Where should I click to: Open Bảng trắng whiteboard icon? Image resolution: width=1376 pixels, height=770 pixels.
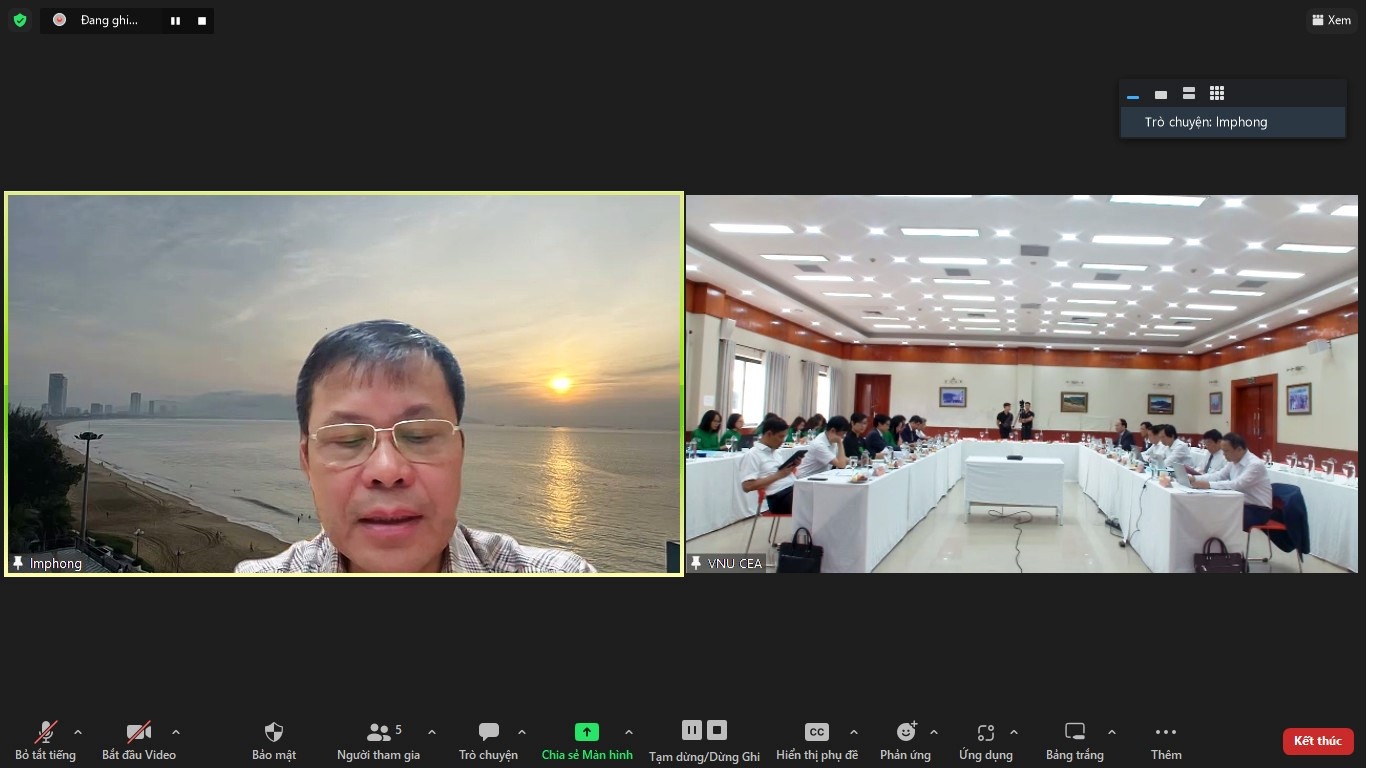pyautogui.click(x=1075, y=733)
